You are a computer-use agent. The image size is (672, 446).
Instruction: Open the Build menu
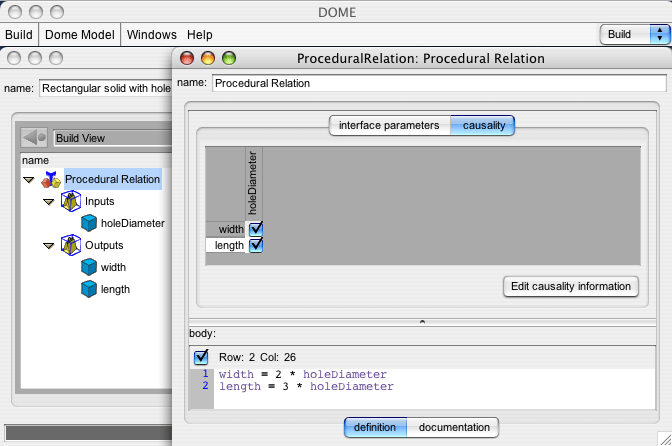pyautogui.click(x=19, y=35)
